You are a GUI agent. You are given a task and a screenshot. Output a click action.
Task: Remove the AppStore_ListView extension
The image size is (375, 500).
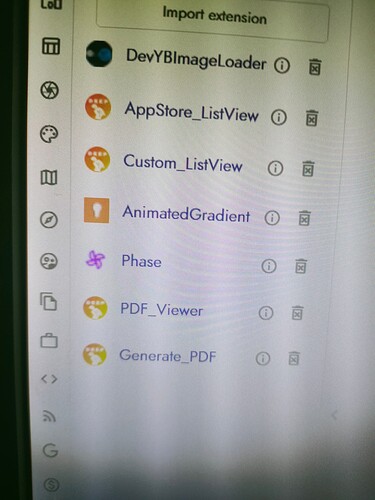(x=312, y=118)
